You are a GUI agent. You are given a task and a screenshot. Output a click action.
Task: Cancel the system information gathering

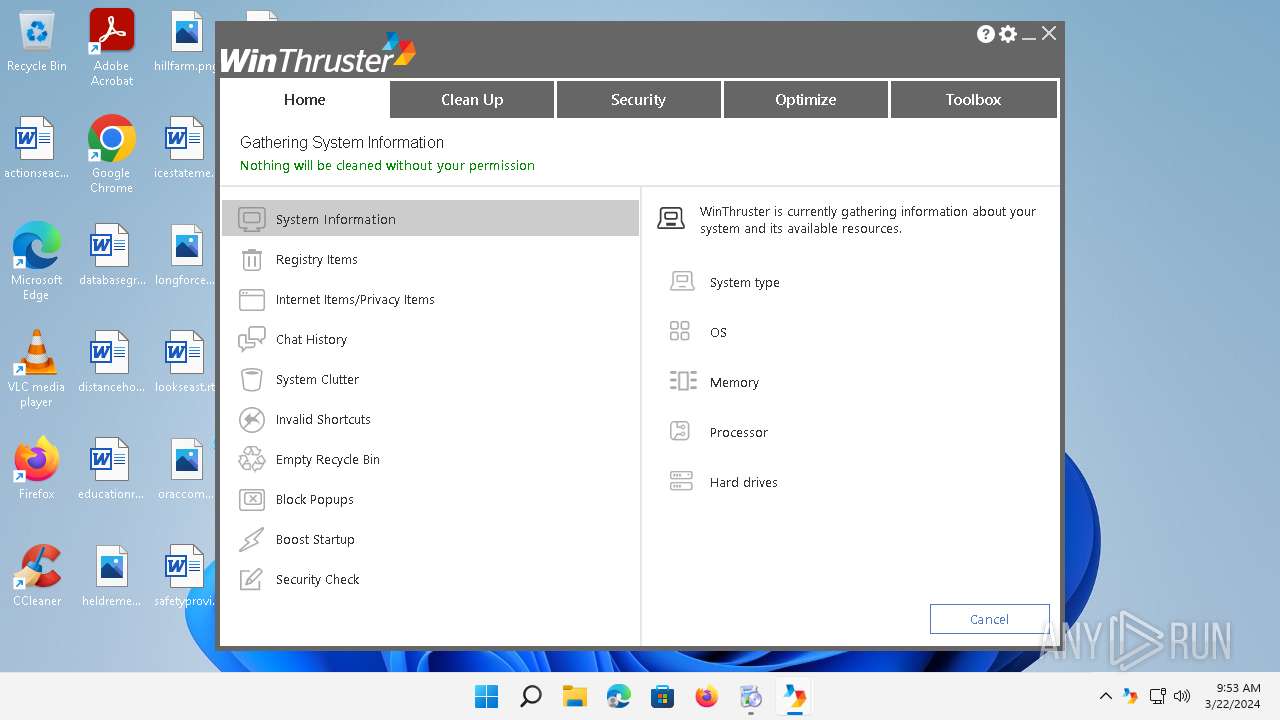point(989,619)
